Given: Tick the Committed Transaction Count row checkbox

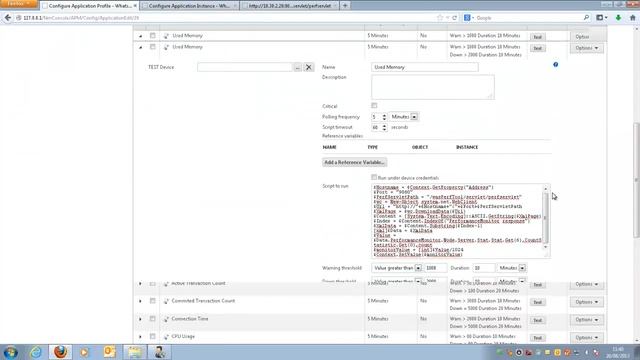Looking at the screenshot, I should click(153, 301).
